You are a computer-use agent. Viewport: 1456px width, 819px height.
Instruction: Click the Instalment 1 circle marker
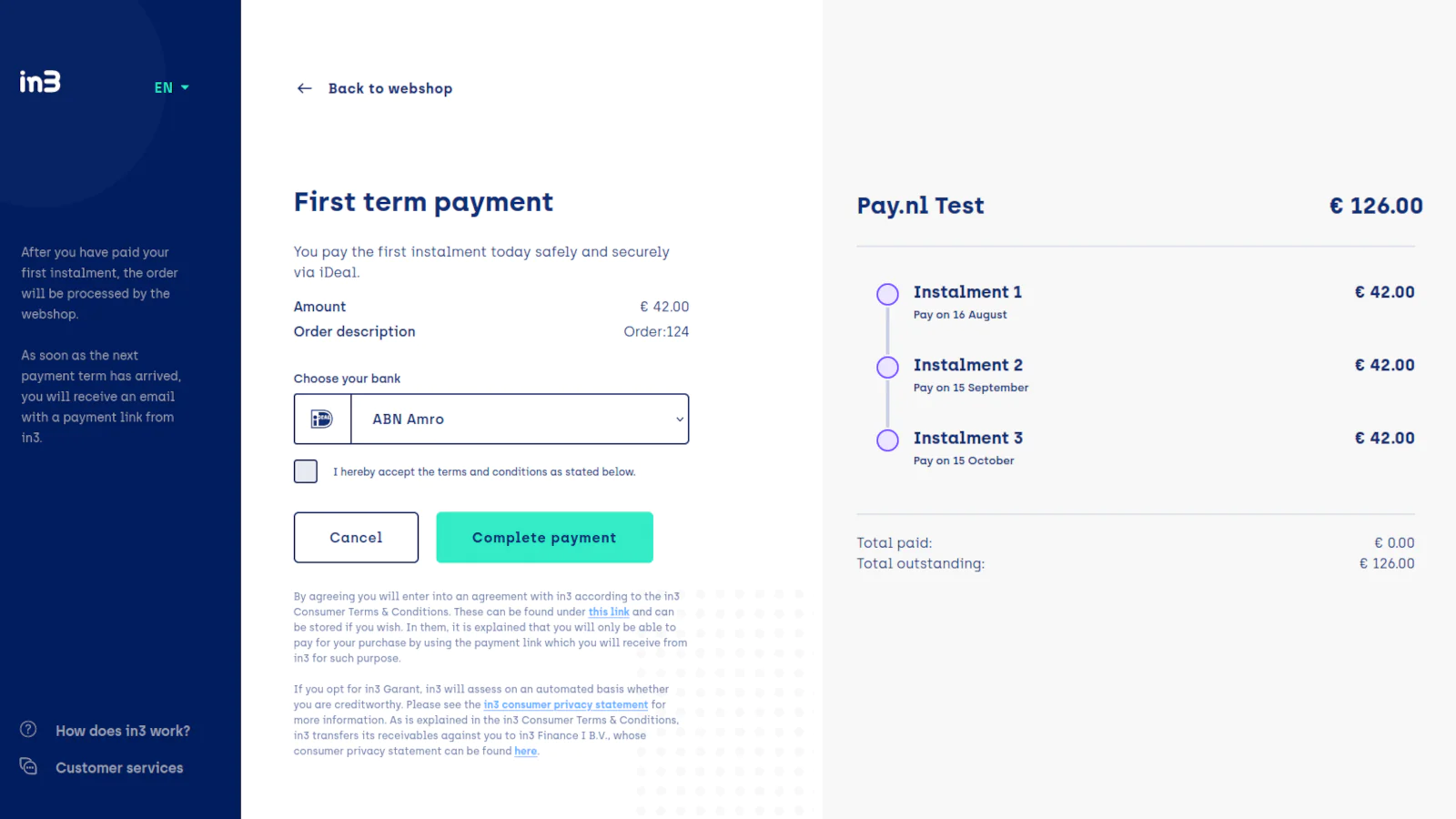(887, 294)
